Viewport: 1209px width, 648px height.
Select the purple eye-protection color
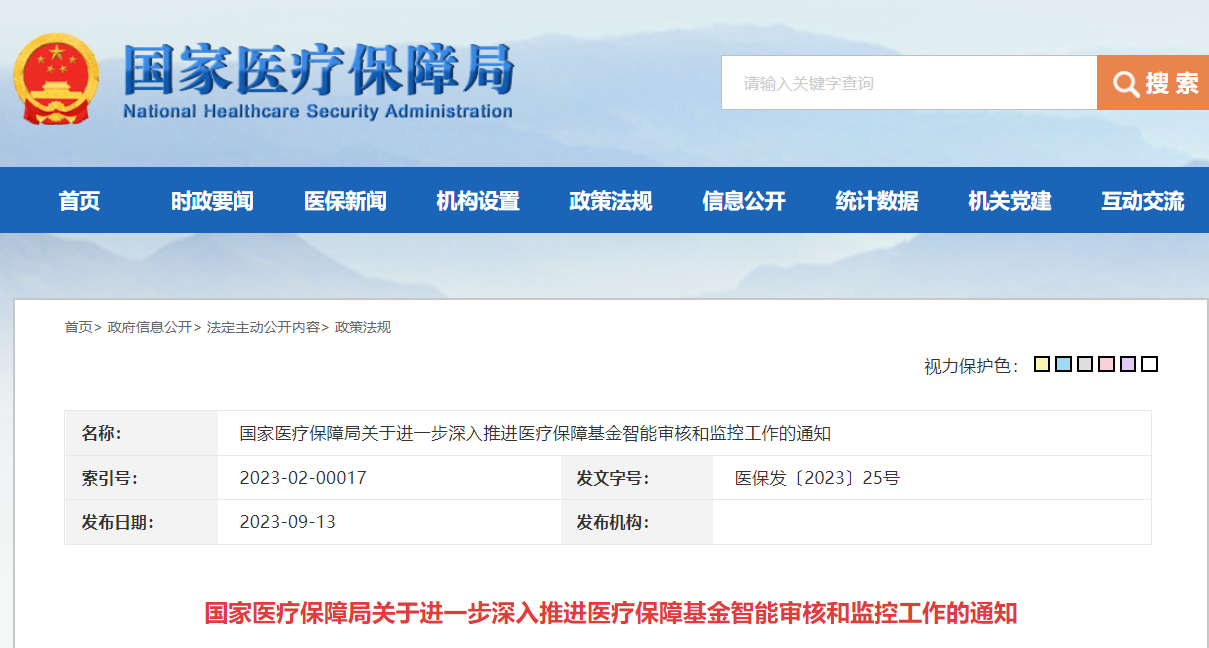[1128, 364]
